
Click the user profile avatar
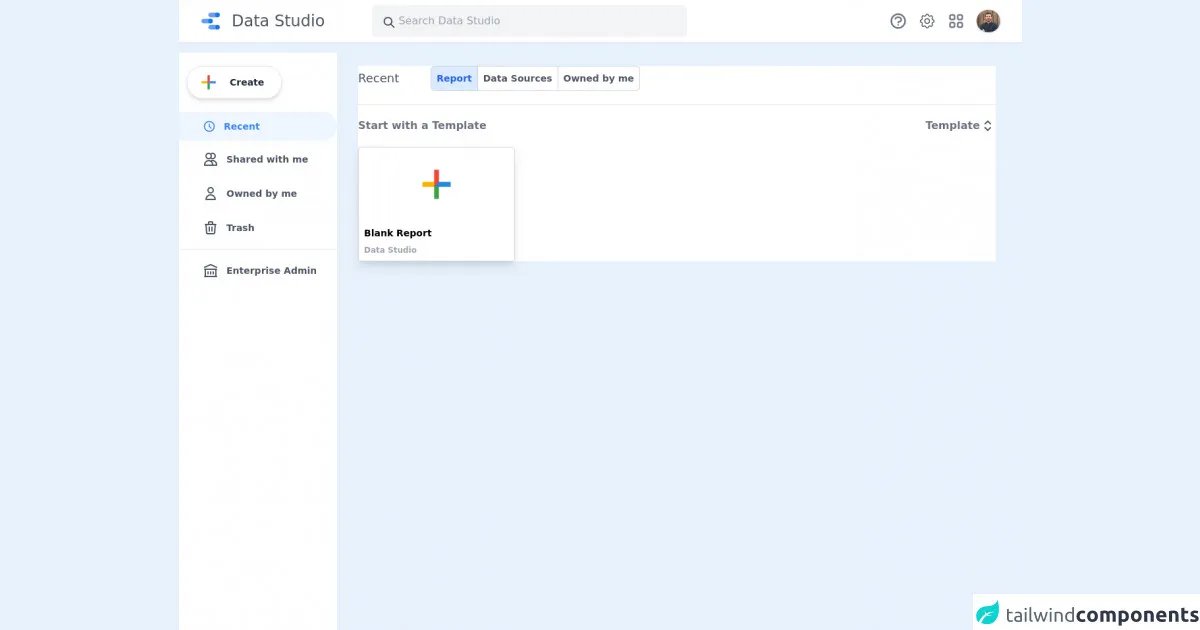coord(988,21)
